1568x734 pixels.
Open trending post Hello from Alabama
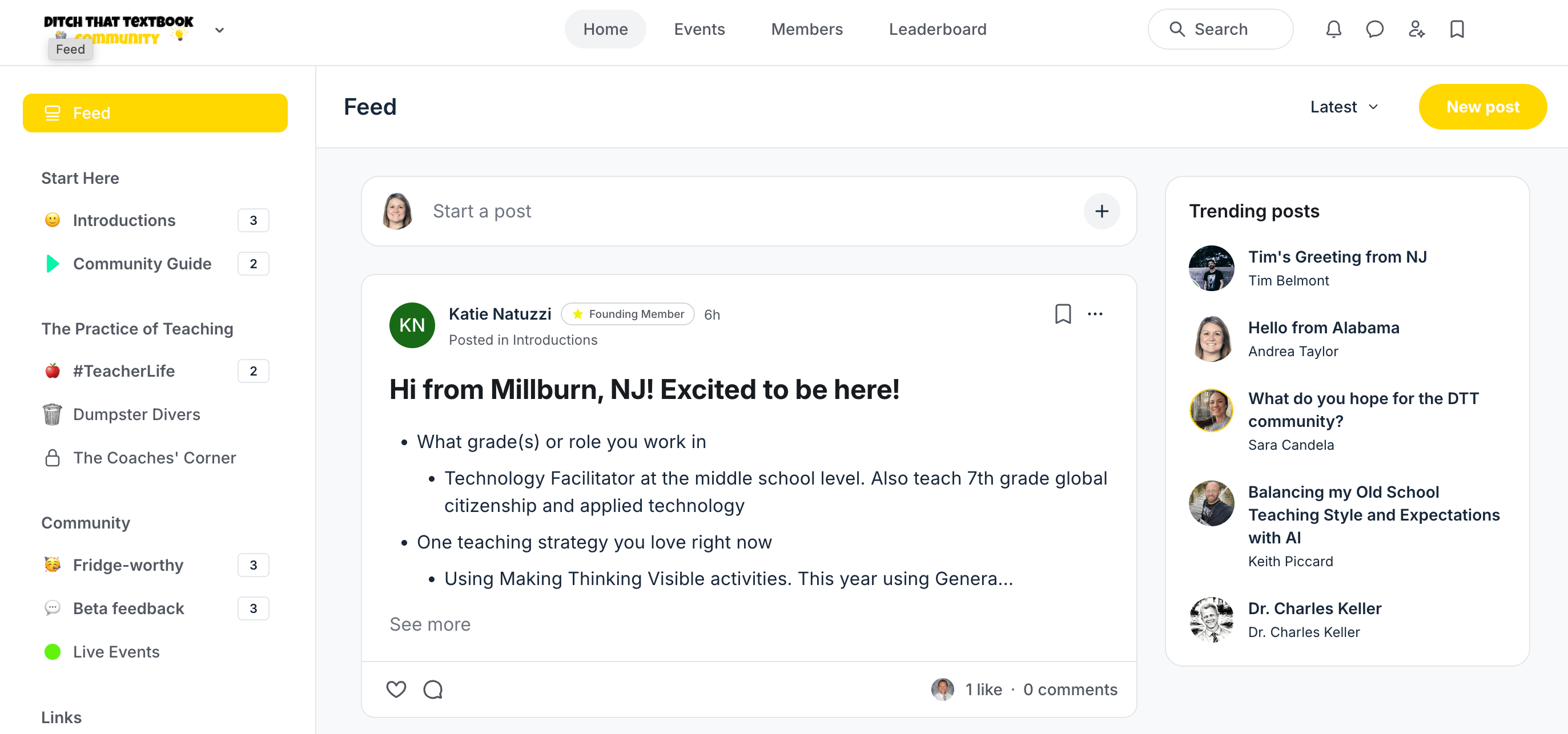1323,328
